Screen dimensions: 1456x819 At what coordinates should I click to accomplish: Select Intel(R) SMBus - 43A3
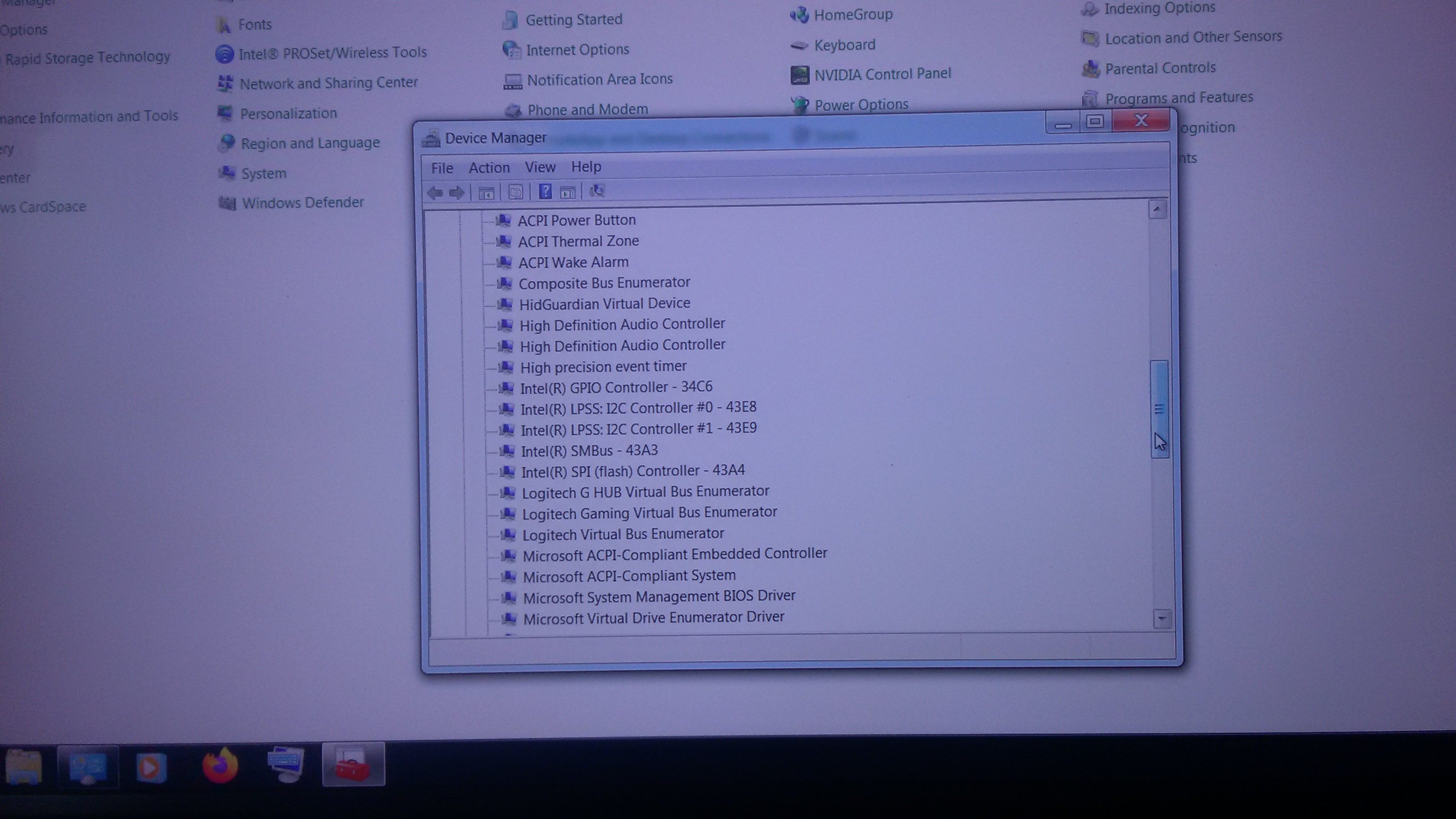pyautogui.click(x=590, y=451)
